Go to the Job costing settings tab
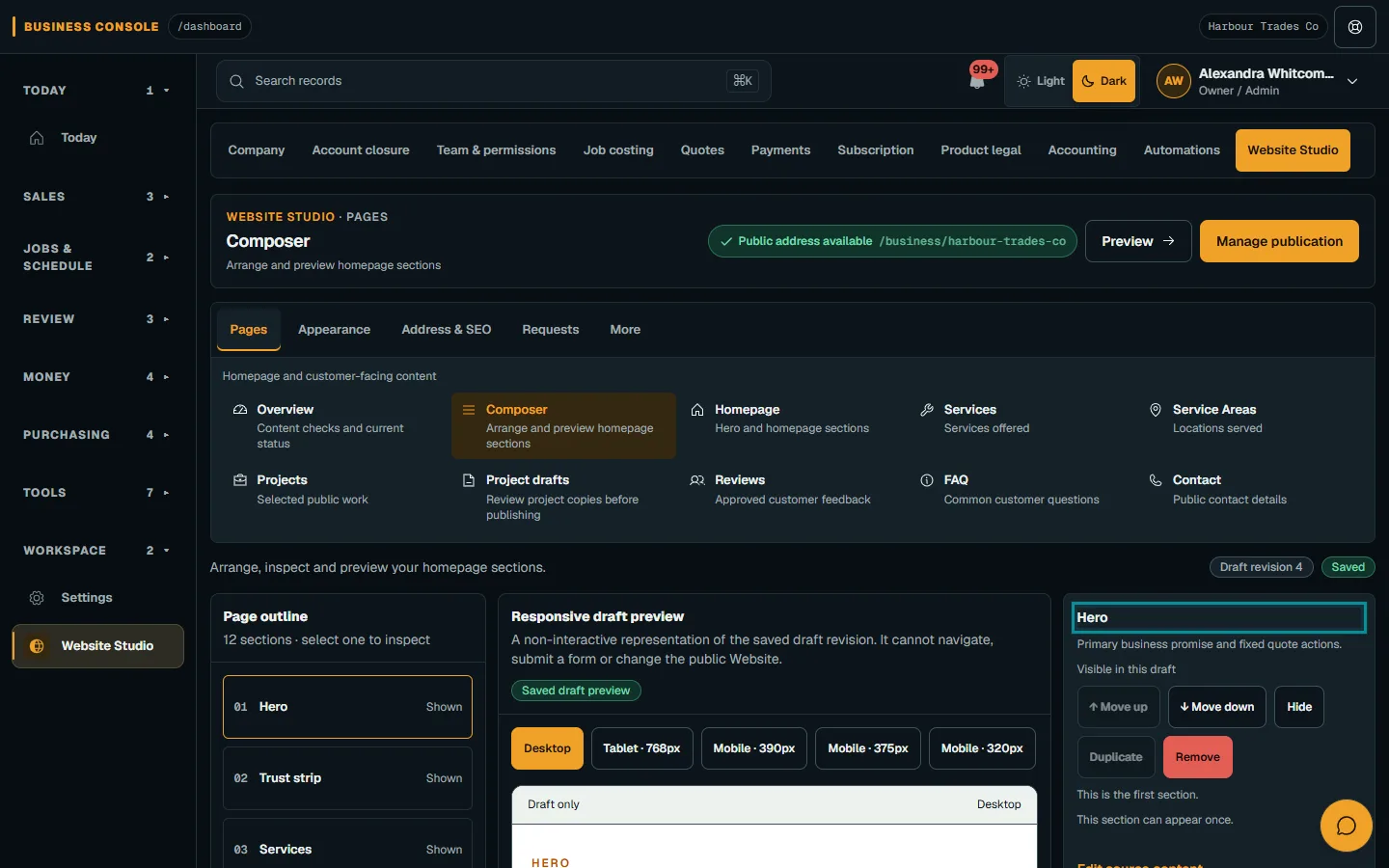 618,150
